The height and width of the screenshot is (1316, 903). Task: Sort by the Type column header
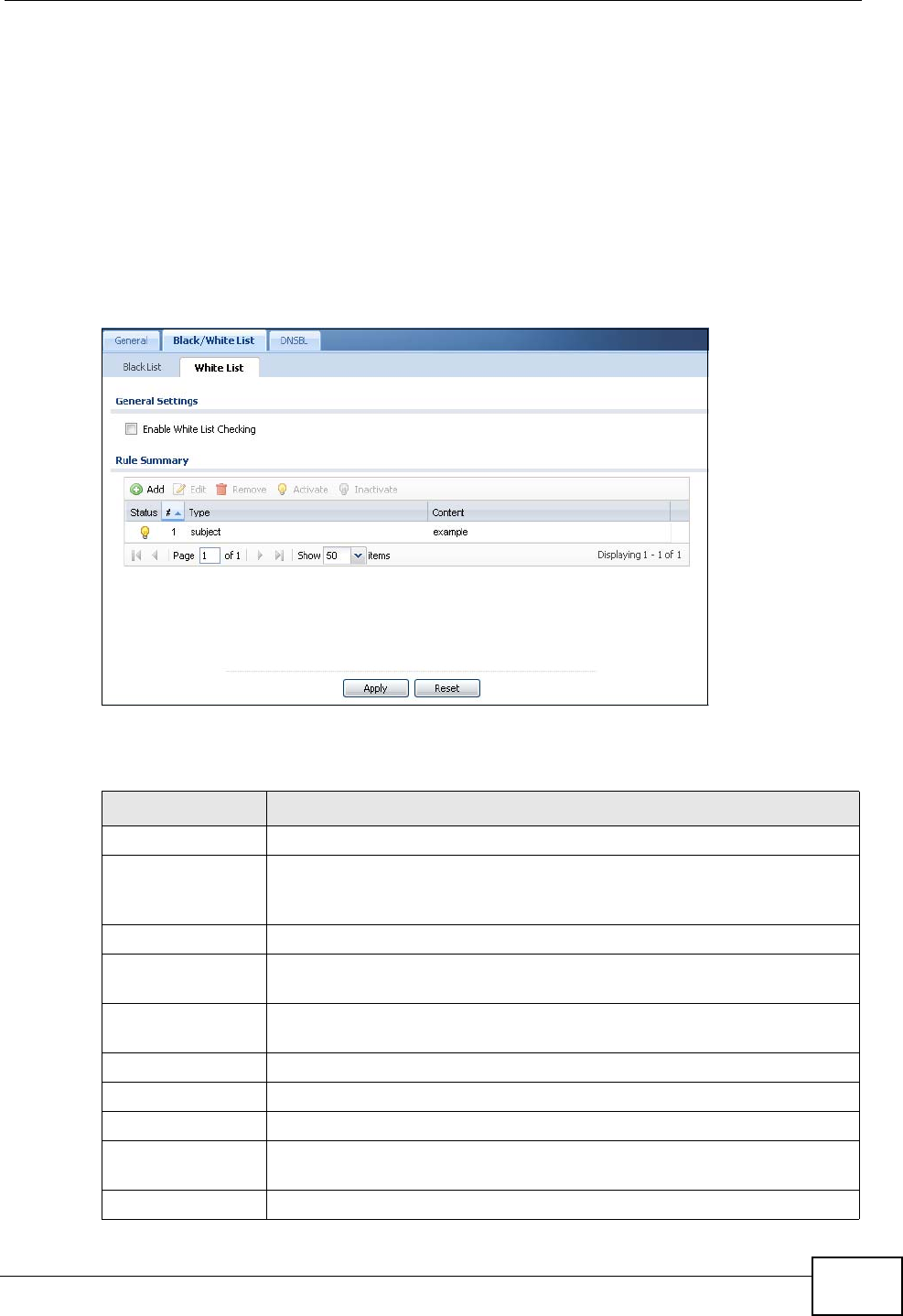pyautogui.click(x=306, y=512)
